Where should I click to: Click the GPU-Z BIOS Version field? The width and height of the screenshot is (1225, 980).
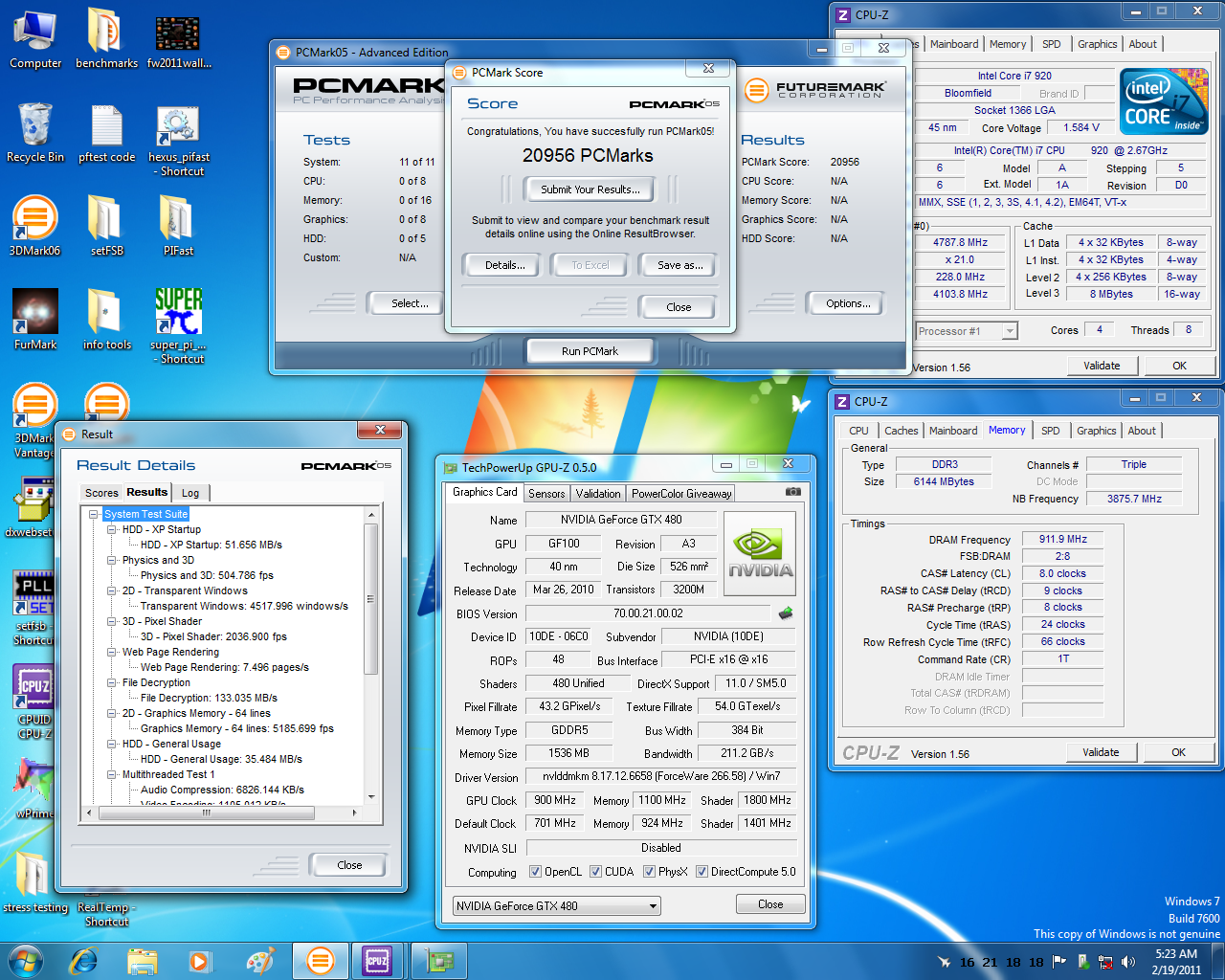tap(648, 613)
